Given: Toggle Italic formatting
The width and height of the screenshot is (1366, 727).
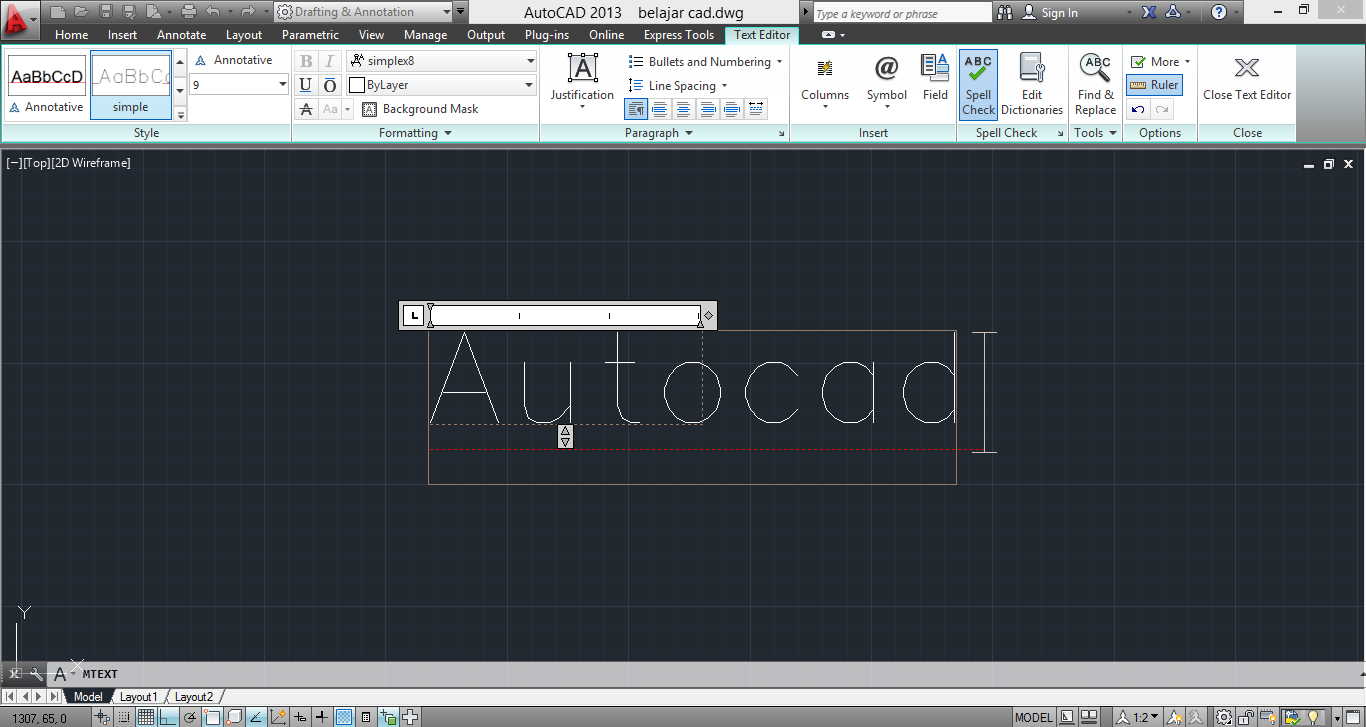Looking at the screenshot, I should pos(329,61).
